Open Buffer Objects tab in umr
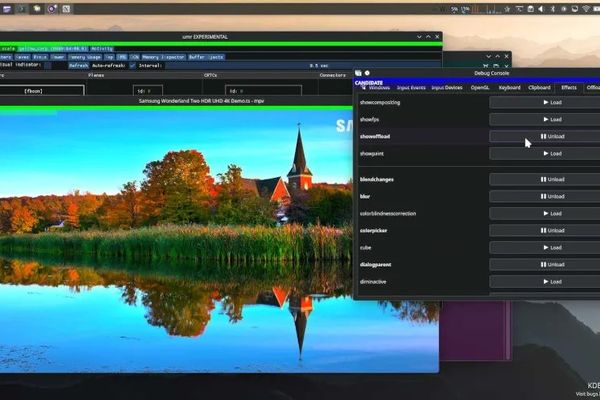 tap(206, 57)
